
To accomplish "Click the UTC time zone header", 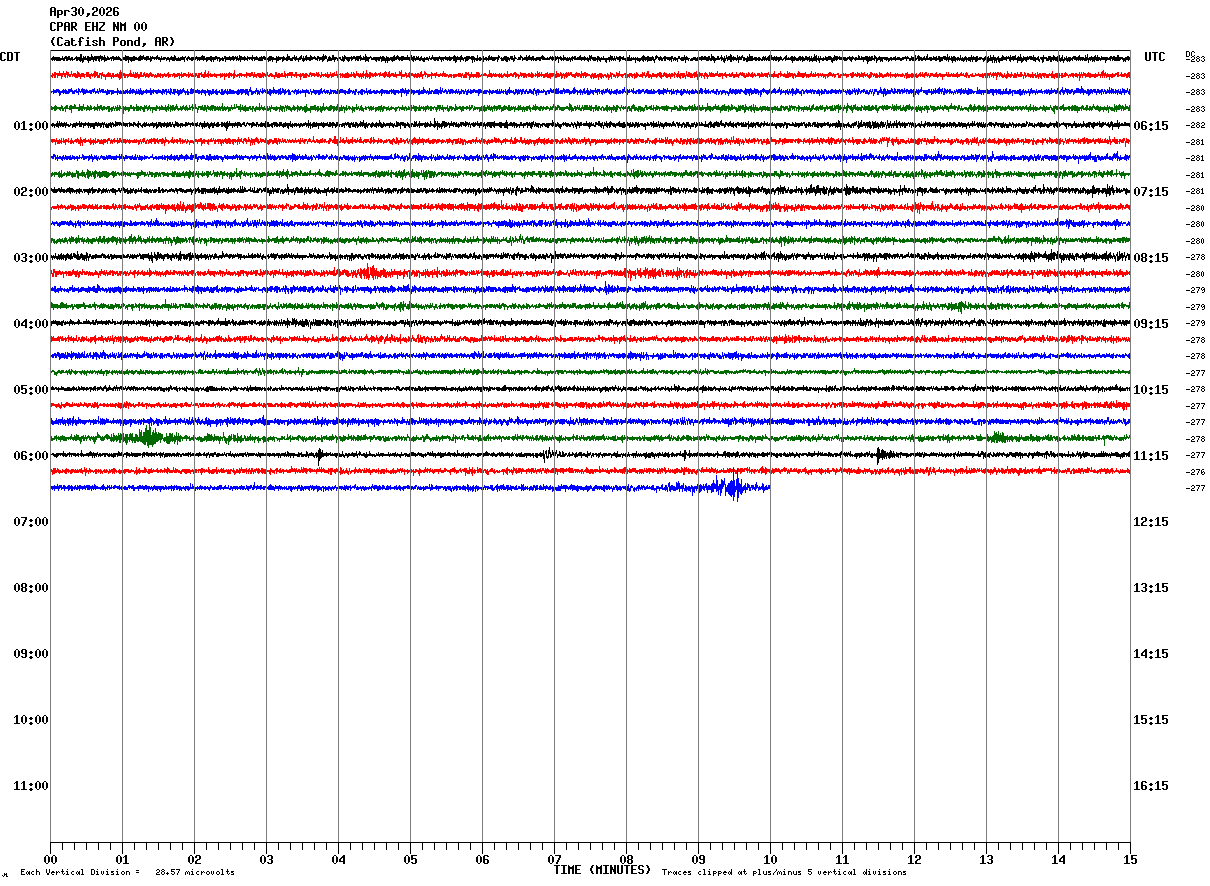I will click(x=1155, y=57).
